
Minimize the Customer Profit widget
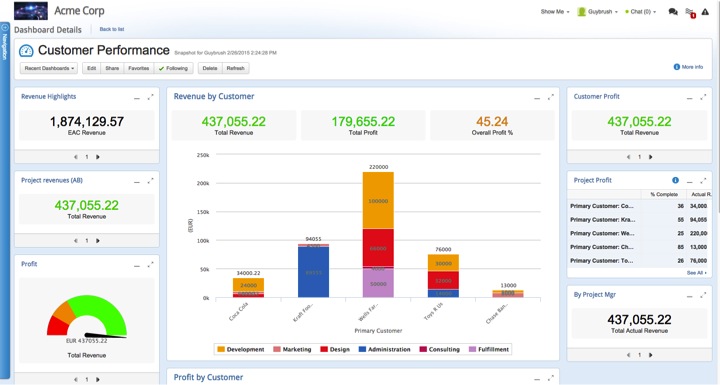point(690,98)
